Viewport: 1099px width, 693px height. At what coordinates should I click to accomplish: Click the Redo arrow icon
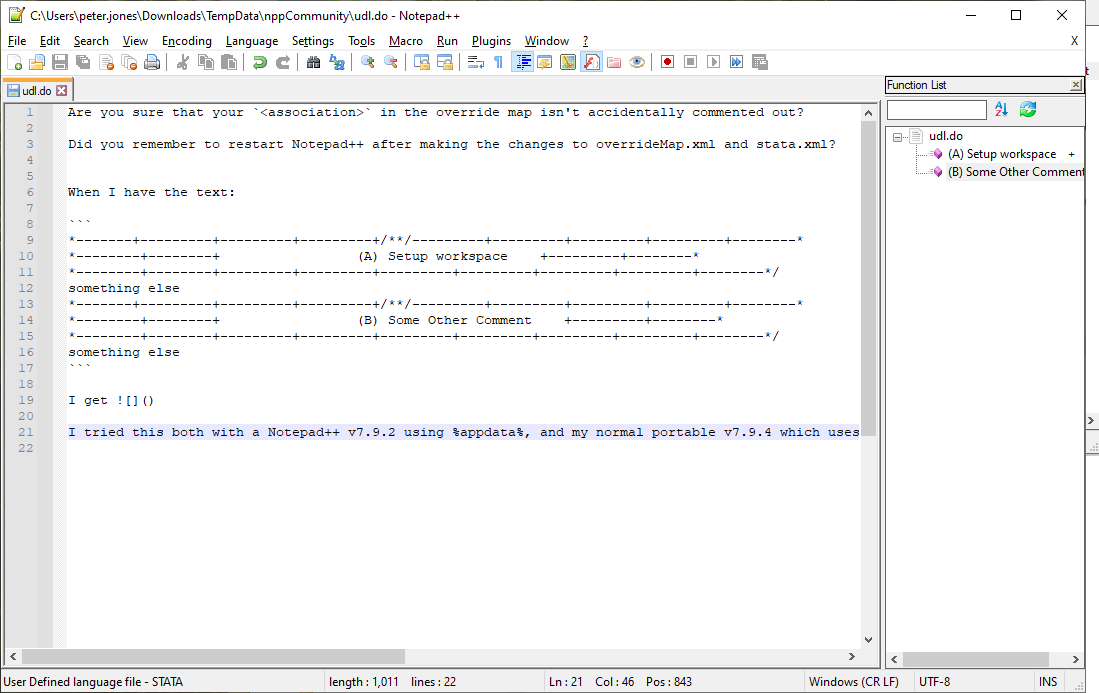coord(282,62)
